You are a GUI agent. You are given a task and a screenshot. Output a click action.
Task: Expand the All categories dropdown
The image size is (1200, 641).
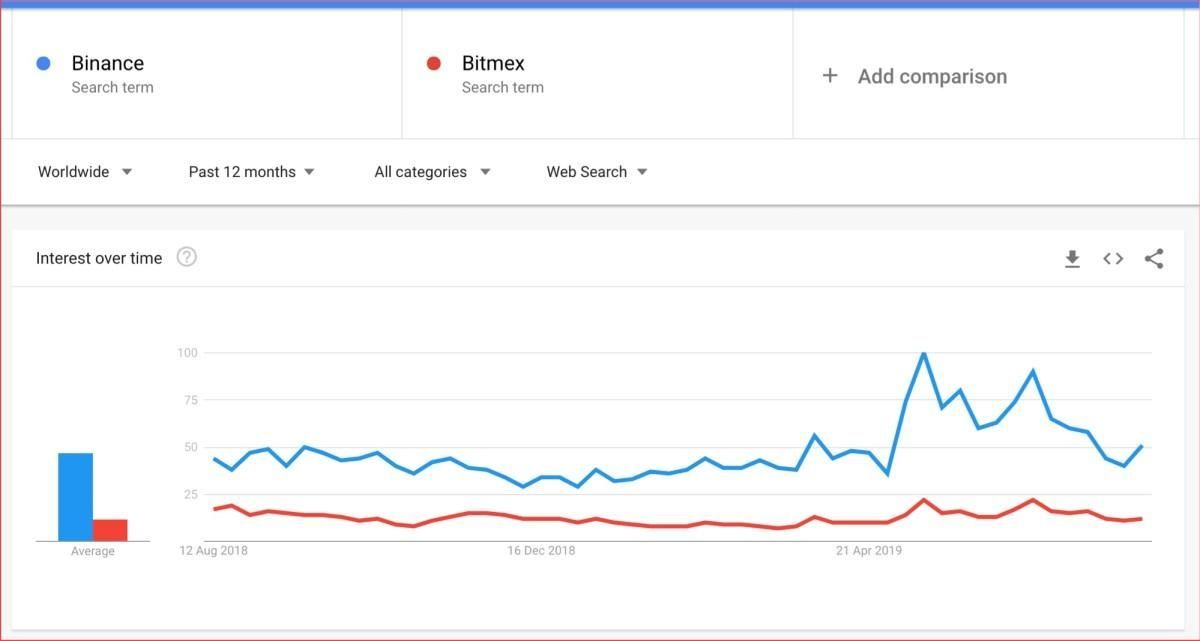coord(432,172)
